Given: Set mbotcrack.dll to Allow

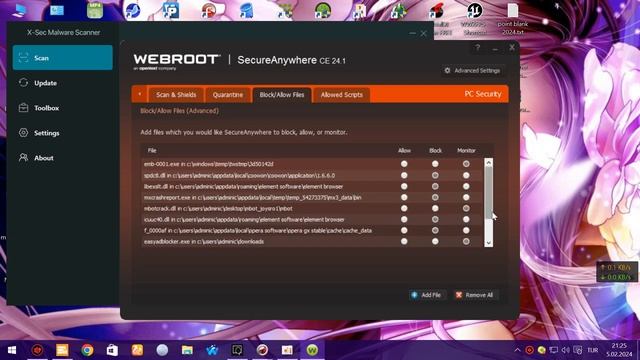Looking at the screenshot, I should (x=404, y=208).
